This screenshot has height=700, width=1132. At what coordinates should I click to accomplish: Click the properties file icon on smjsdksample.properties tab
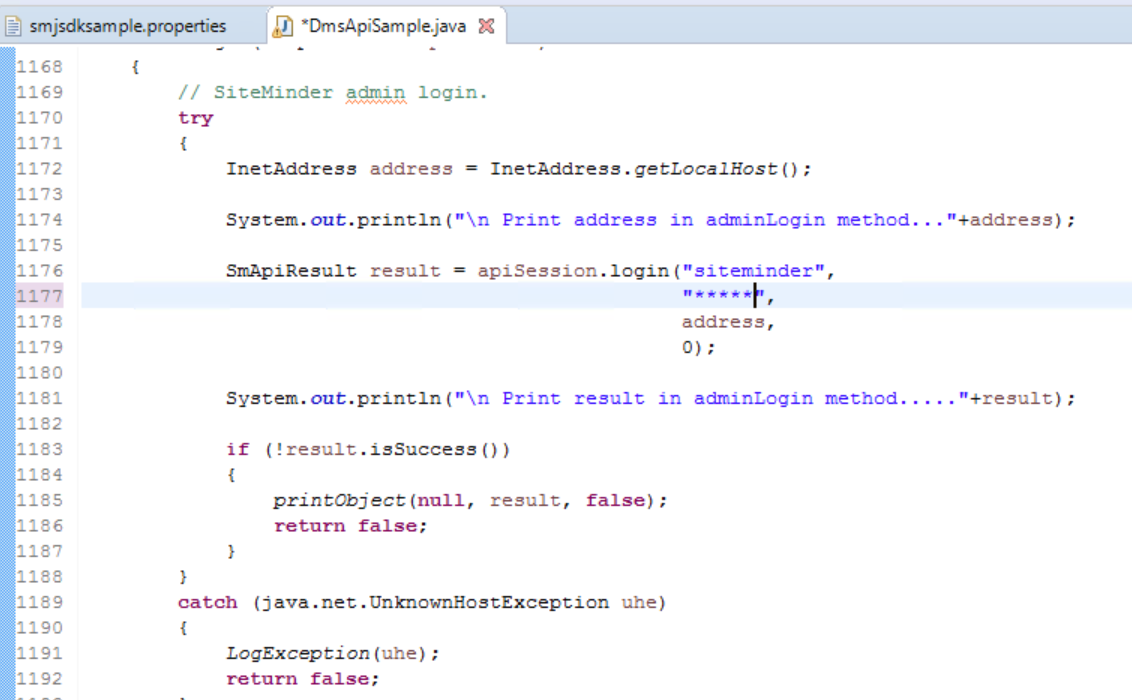12,27
